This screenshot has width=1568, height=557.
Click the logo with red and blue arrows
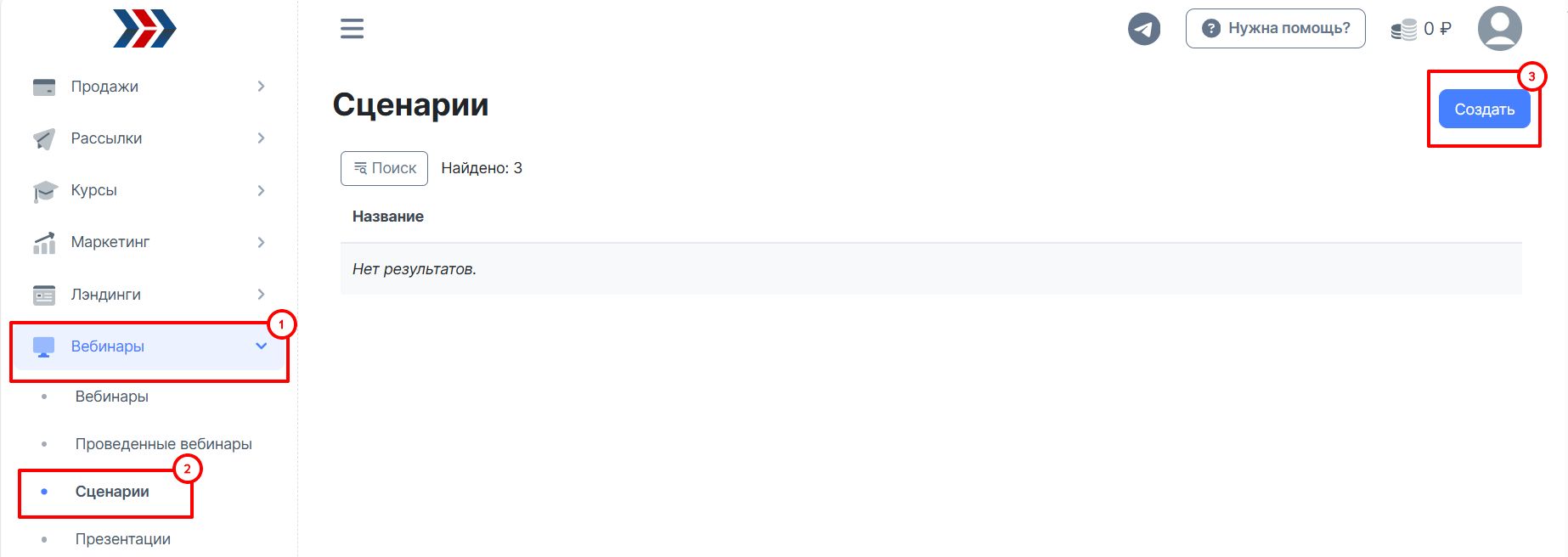pyautogui.click(x=144, y=29)
